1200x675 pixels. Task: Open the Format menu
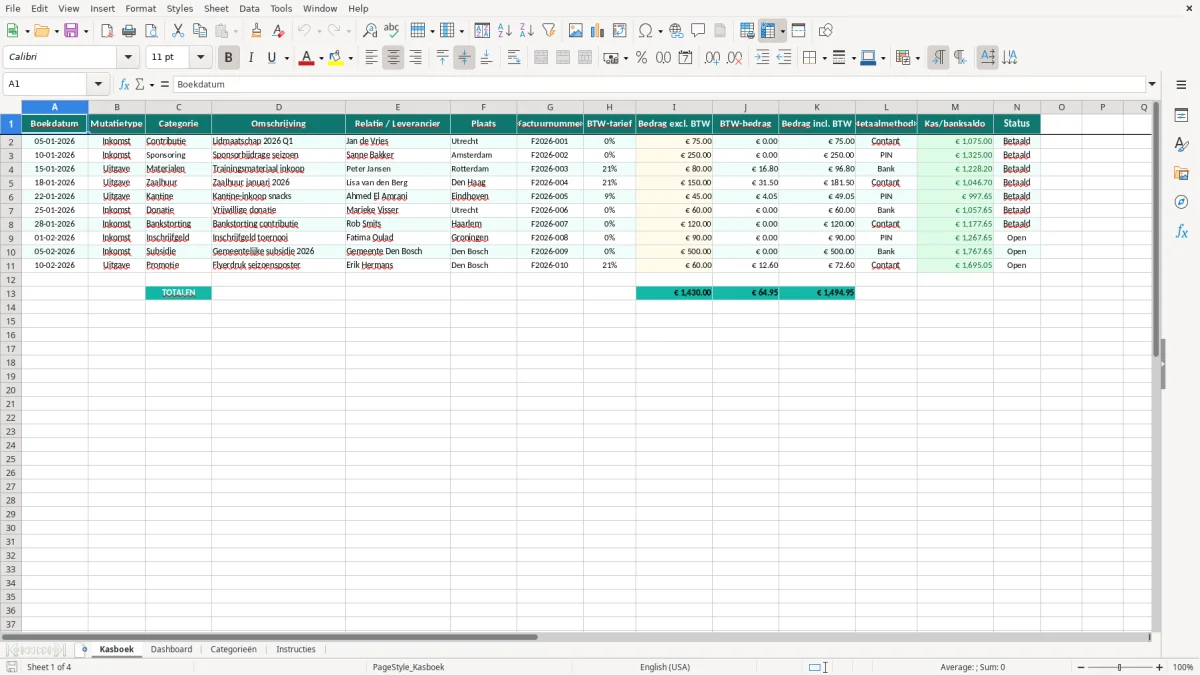click(x=141, y=8)
